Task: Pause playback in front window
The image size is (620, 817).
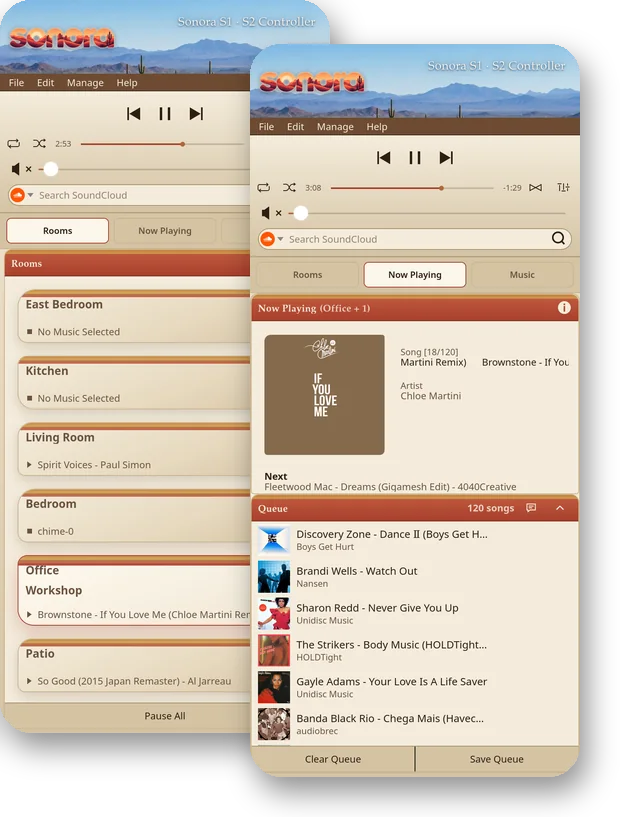Action: coord(415,158)
